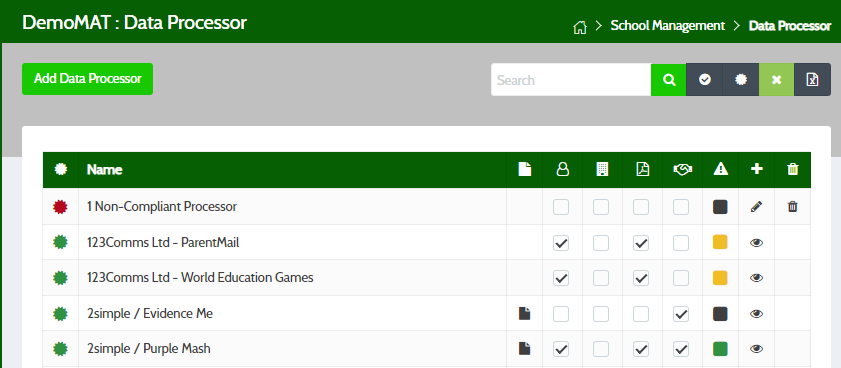This screenshot has width=841, height=368.
Task: Click green risk swatch for 2simple / Purple Mash
Action: [720, 349]
